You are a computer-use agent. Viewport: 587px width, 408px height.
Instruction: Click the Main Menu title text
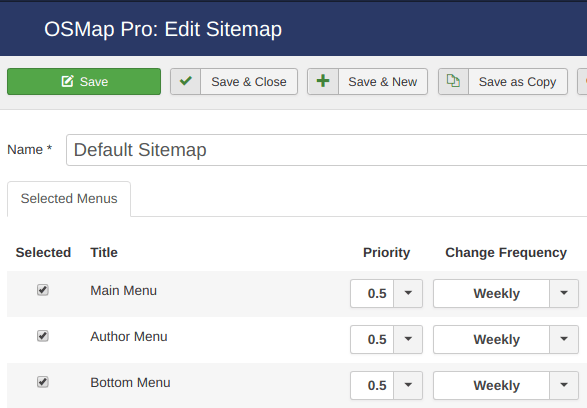tap(124, 290)
